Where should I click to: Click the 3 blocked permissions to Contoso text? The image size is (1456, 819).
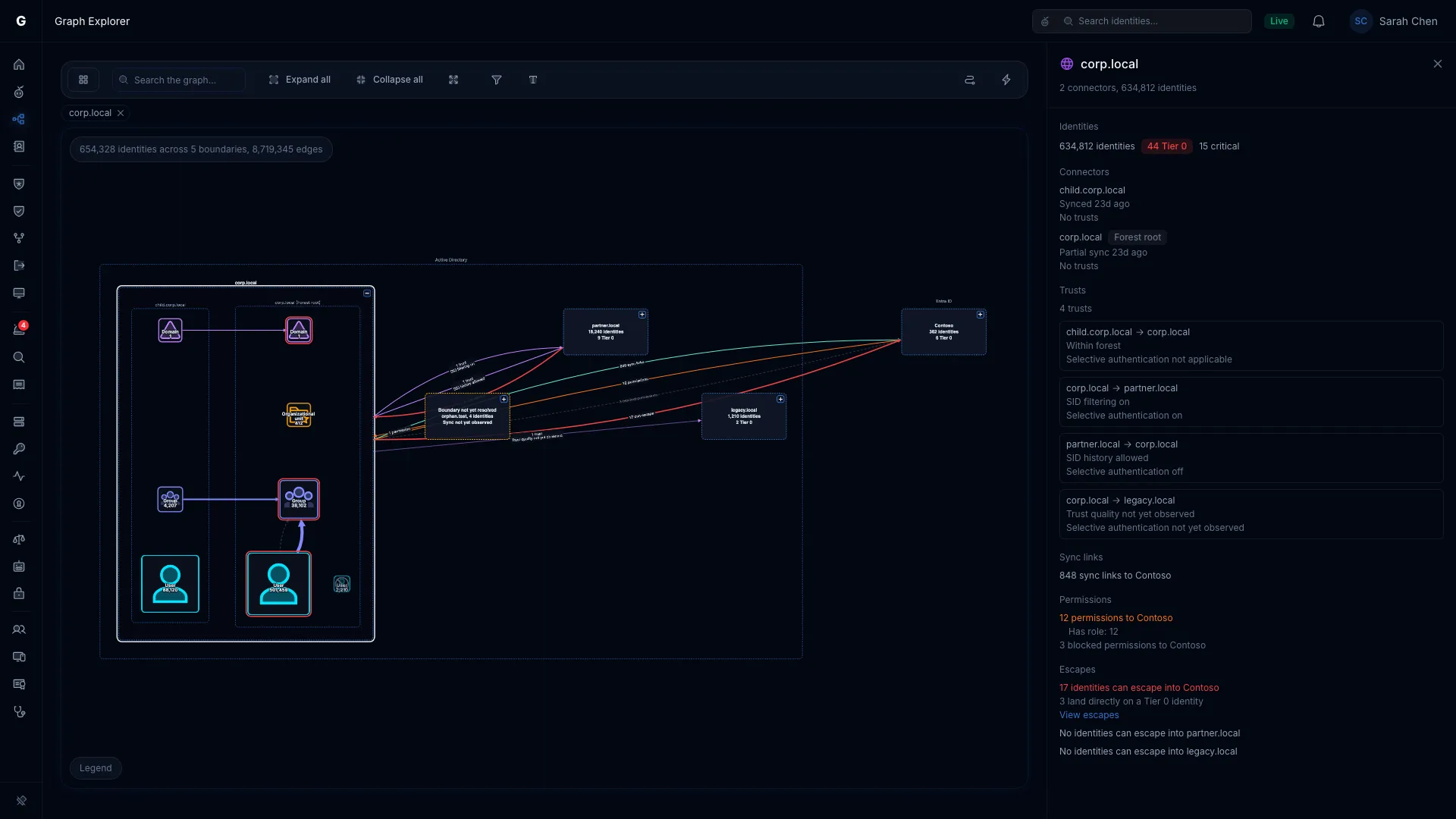[x=1132, y=645]
